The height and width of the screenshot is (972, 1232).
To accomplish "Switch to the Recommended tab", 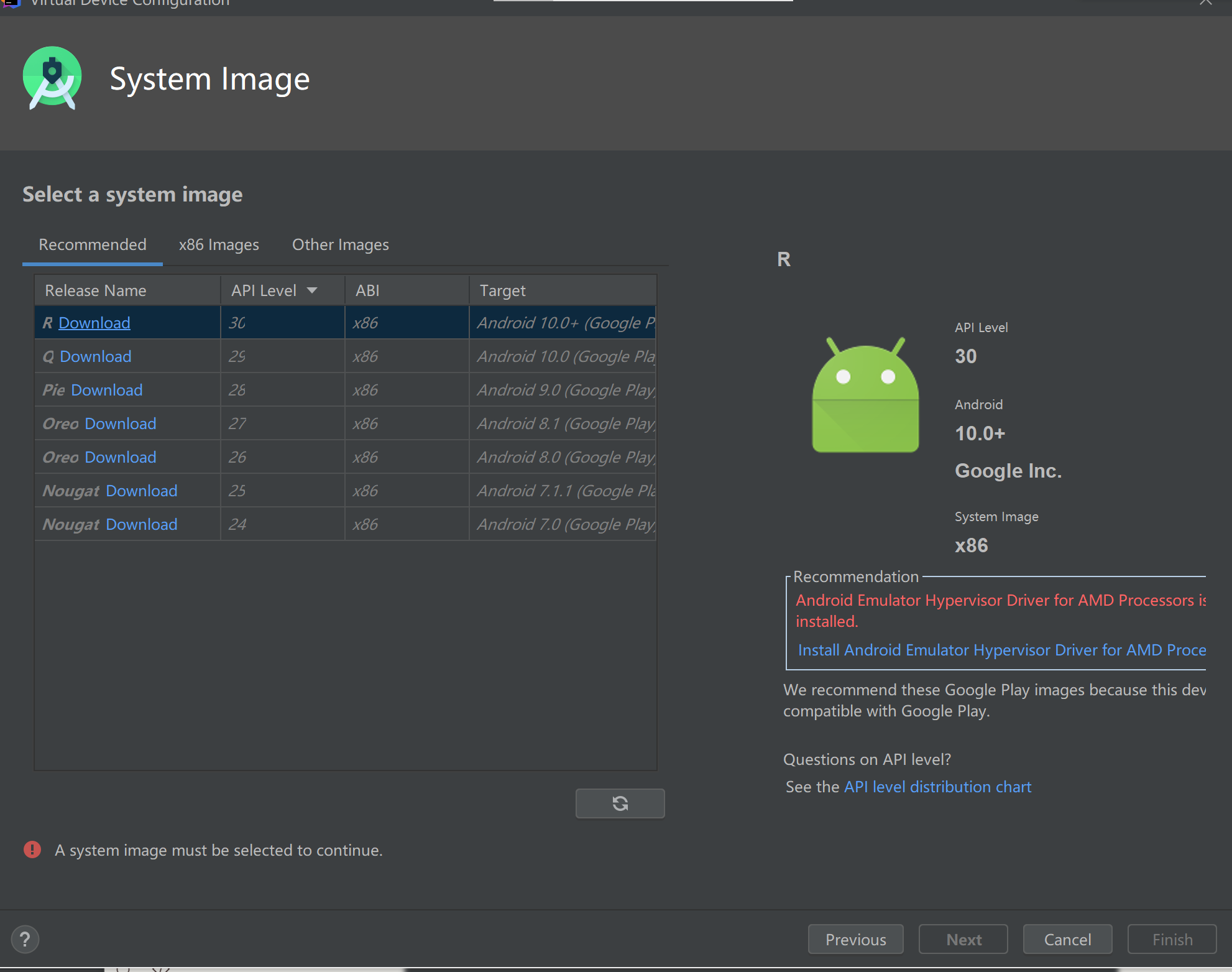I will (93, 245).
